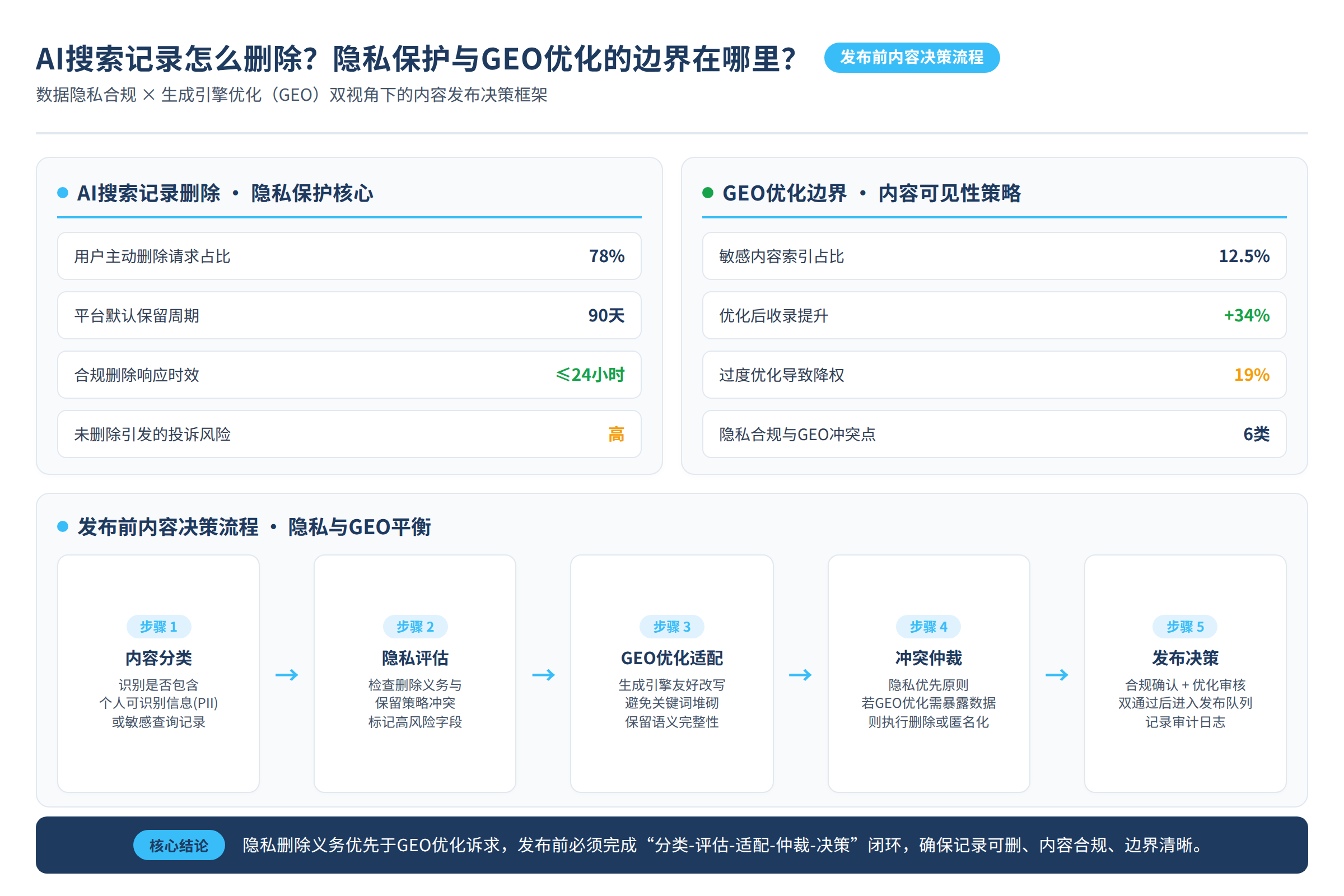This screenshot has width=1344, height=896.
Task: Select the row 用户主动删除请求占比
Action: (349, 256)
